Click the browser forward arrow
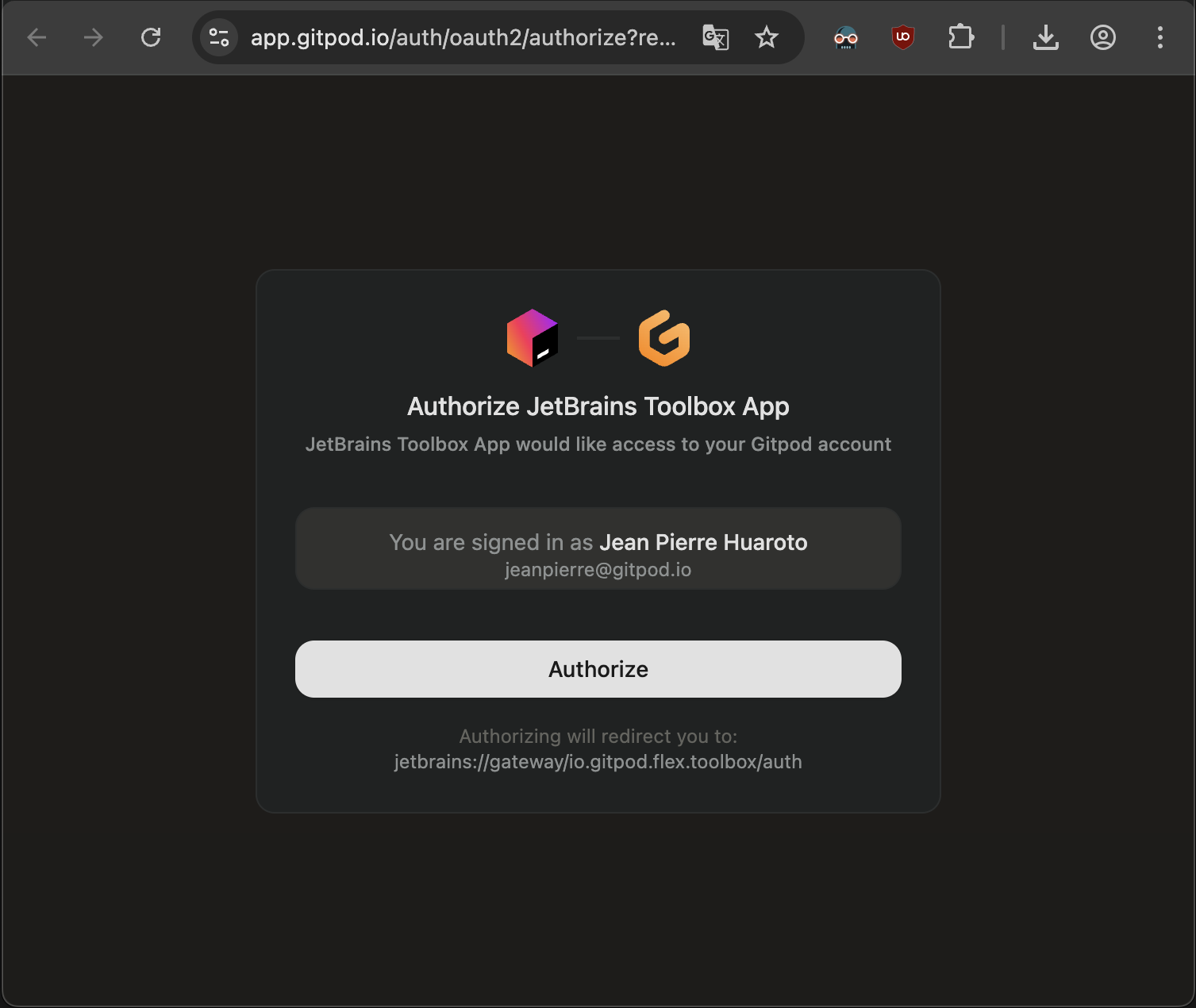1196x1008 pixels. click(94, 37)
